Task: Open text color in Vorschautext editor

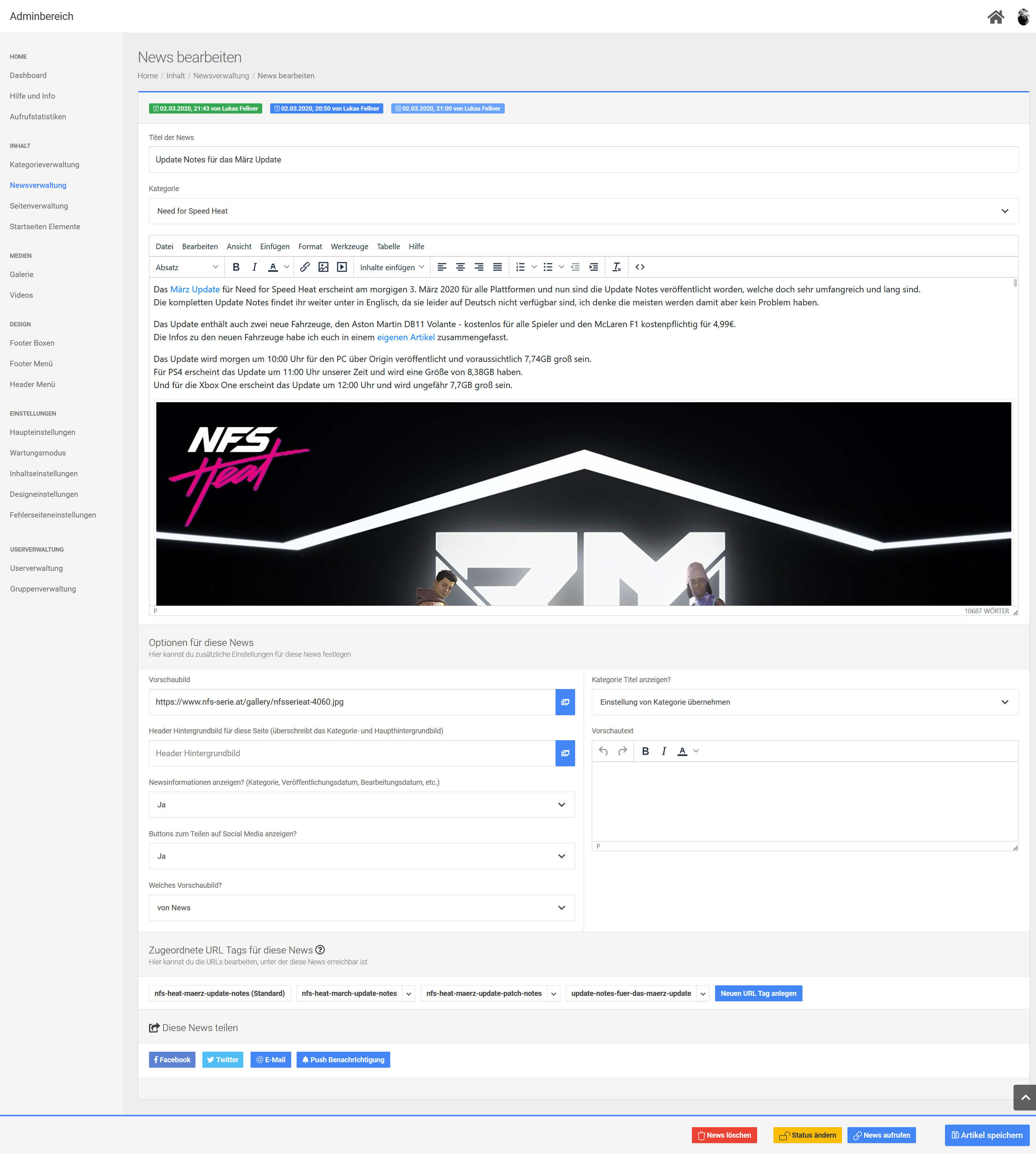Action: coord(682,751)
